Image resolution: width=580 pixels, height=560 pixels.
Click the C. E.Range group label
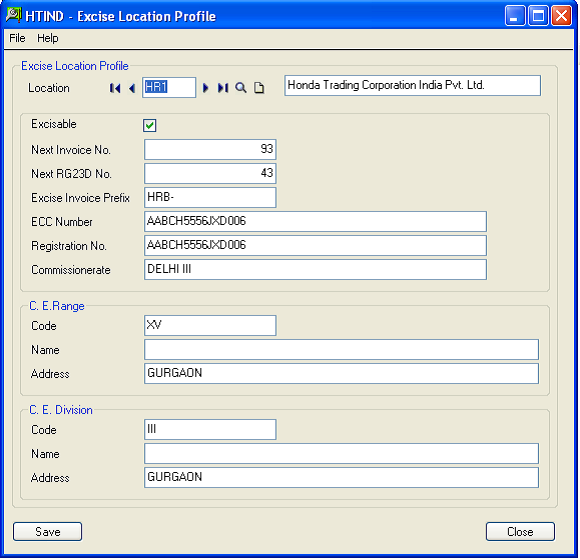(x=57, y=306)
